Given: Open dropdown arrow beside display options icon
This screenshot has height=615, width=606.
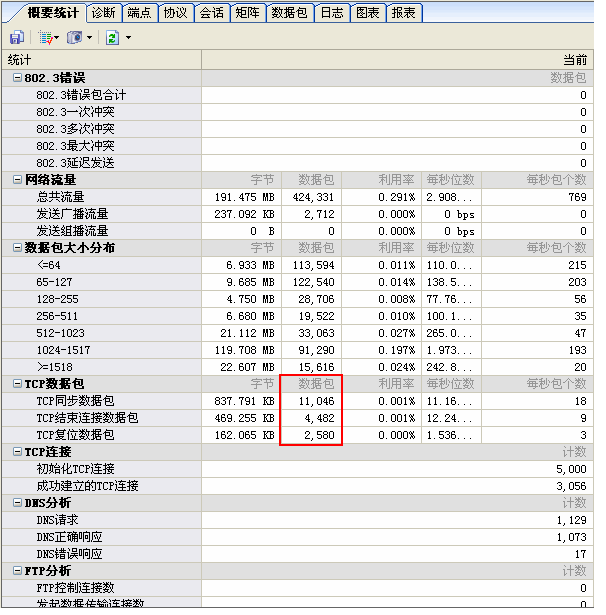Looking at the screenshot, I should coord(56,38).
